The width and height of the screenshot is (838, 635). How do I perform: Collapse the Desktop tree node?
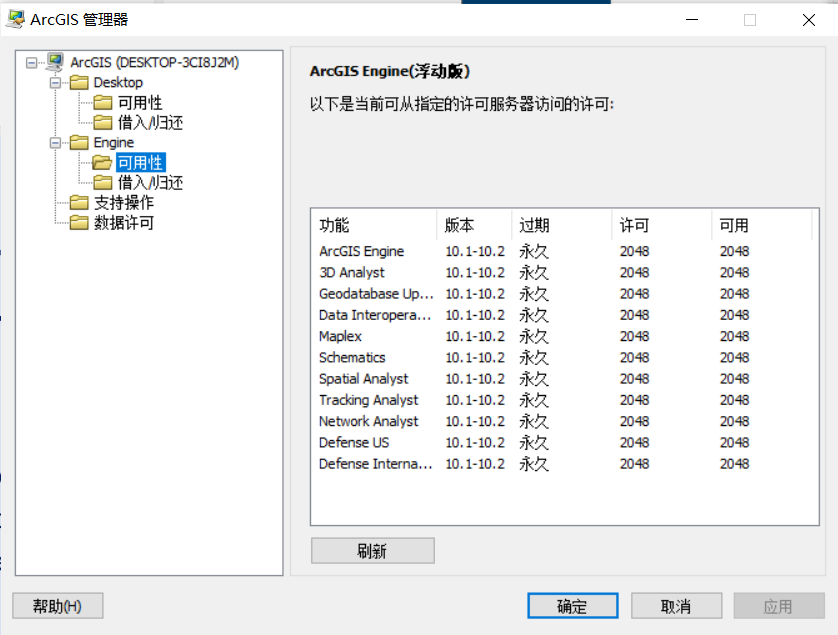point(55,83)
